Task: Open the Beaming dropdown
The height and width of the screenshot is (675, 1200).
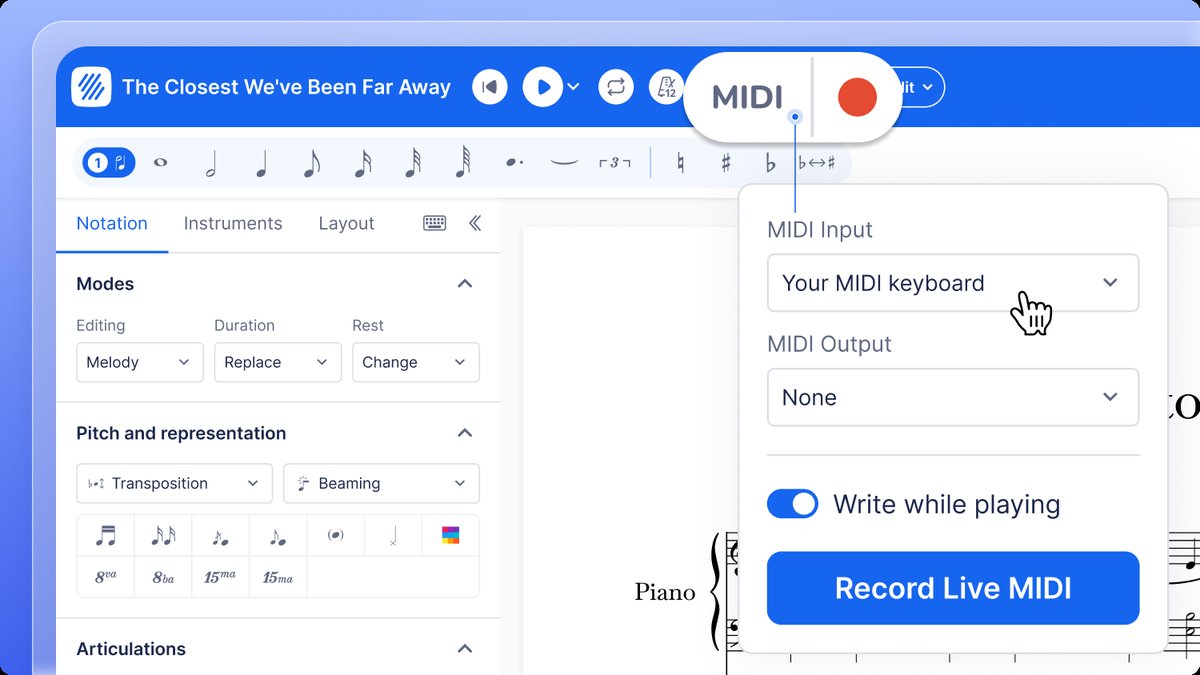Action: coord(381,483)
